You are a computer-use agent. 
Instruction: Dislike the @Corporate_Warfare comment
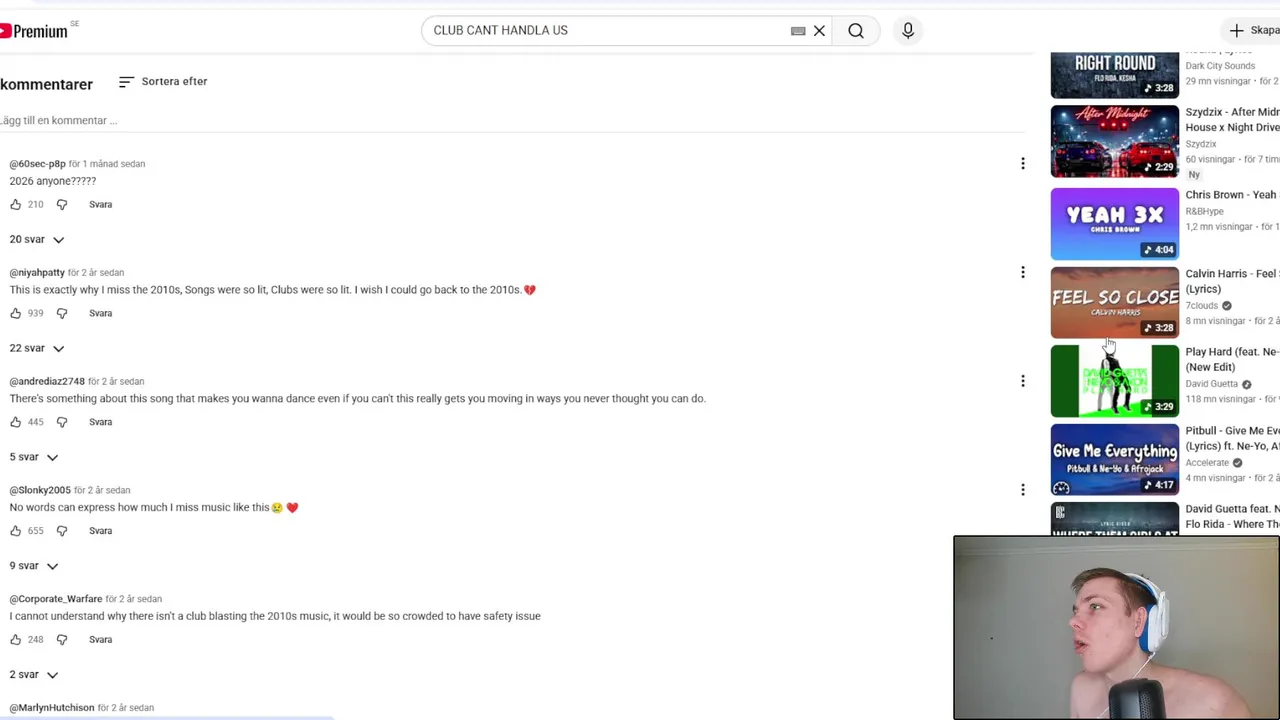[x=62, y=641]
